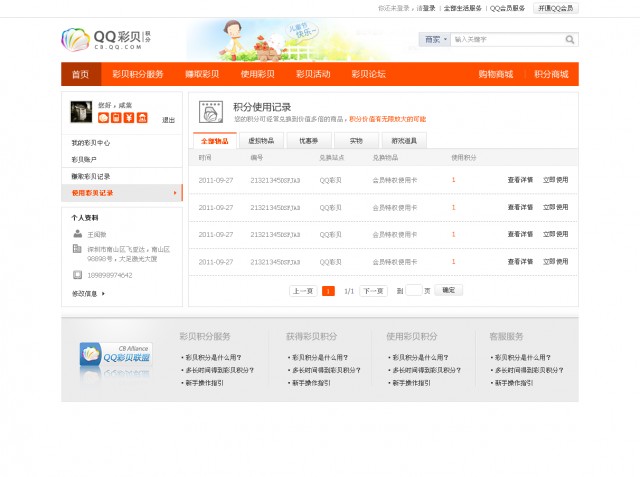
Task: Click the arrow next to 修改信息
Action: (x=104, y=293)
